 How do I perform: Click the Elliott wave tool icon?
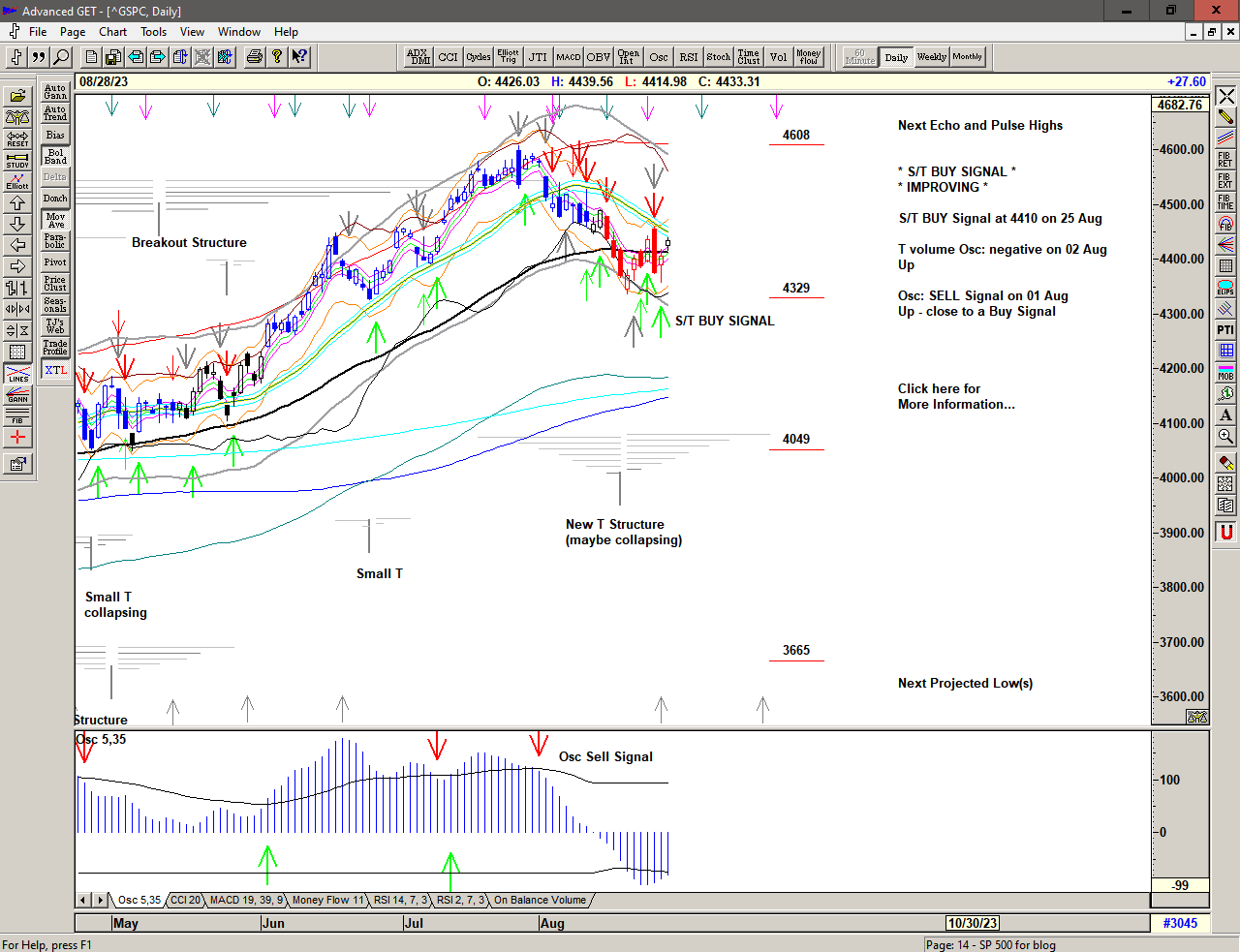tap(17, 181)
